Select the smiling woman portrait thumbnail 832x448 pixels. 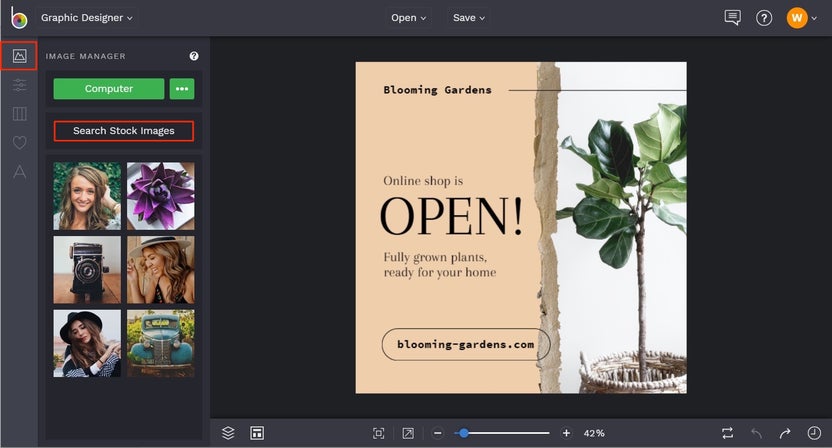pyautogui.click(x=87, y=196)
